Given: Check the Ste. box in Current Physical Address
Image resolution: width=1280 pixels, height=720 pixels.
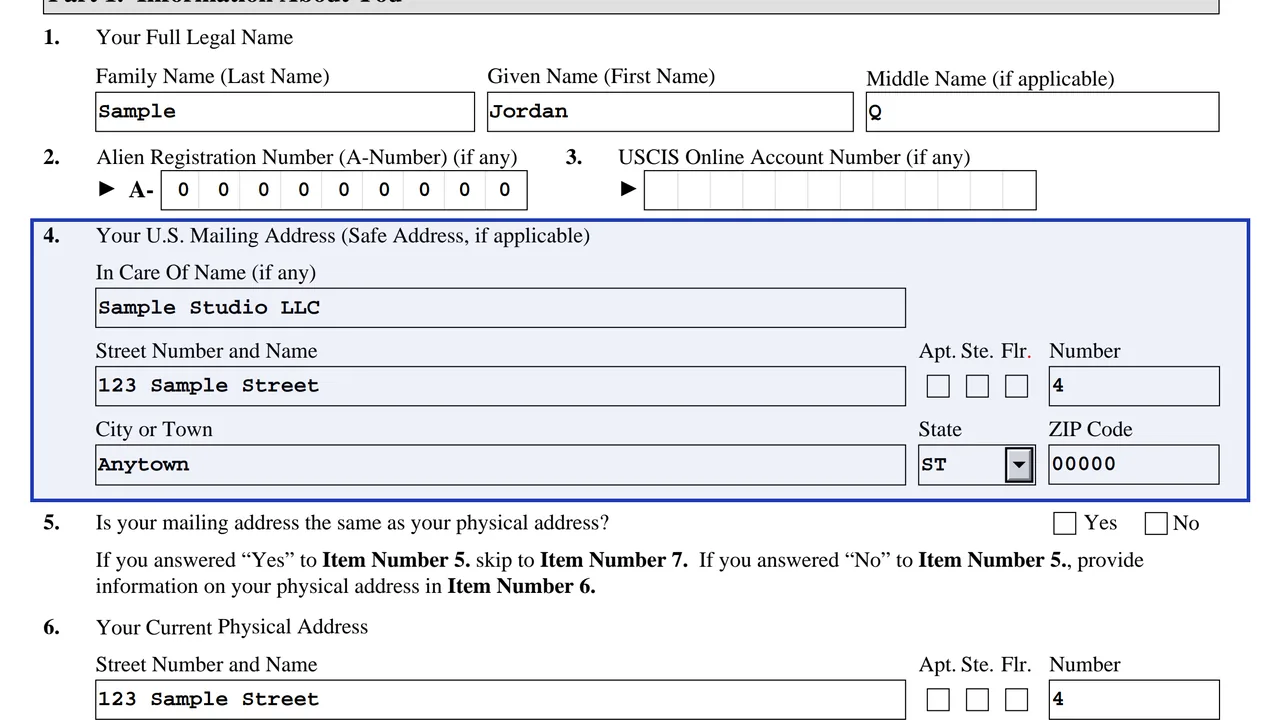Looking at the screenshot, I should click(x=977, y=700).
